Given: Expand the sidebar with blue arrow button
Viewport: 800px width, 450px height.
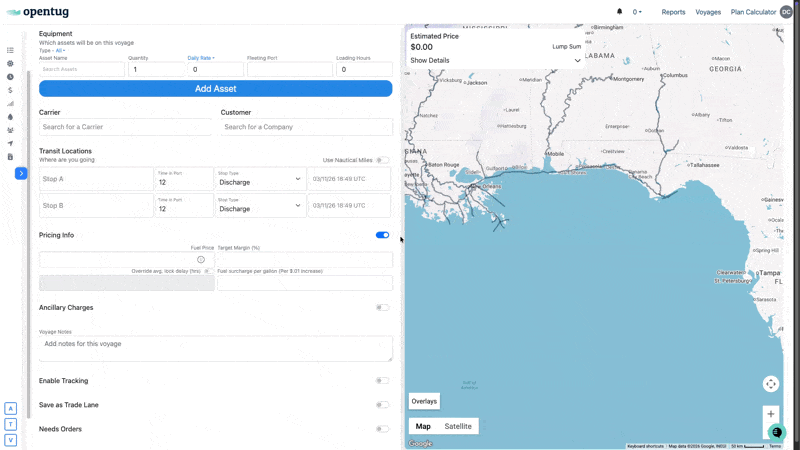Looking at the screenshot, I should click(x=21, y=173).
